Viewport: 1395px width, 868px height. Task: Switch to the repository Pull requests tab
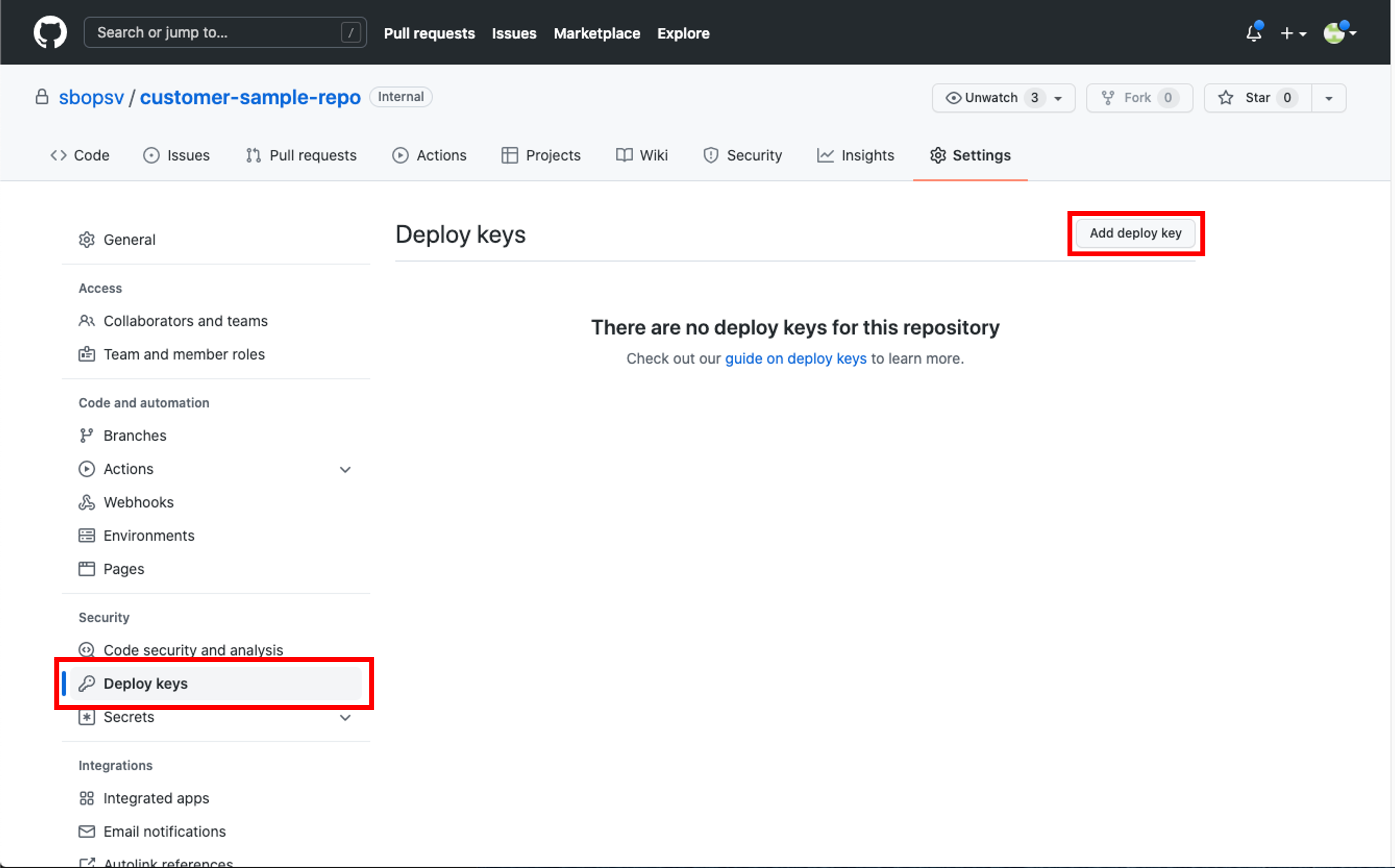[301, 155]
